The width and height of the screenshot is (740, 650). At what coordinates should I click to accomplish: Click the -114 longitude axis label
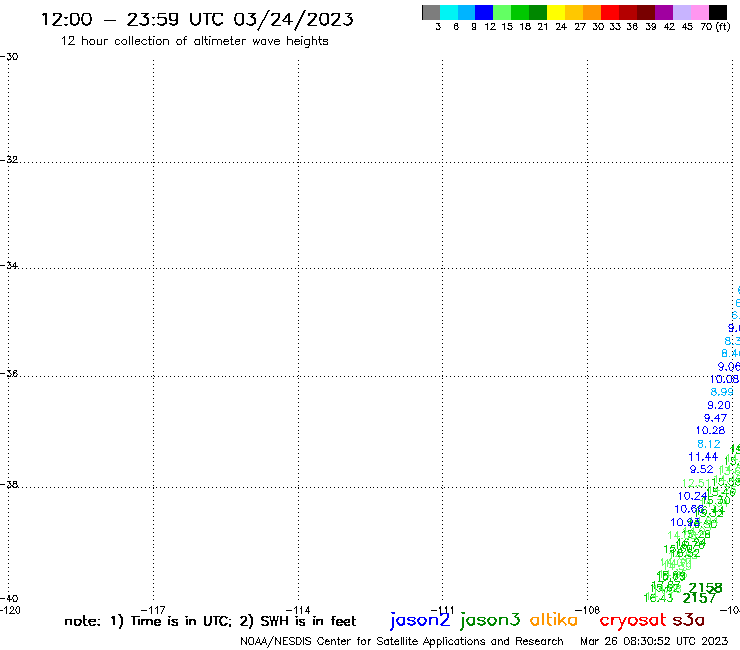click(298, 610)
